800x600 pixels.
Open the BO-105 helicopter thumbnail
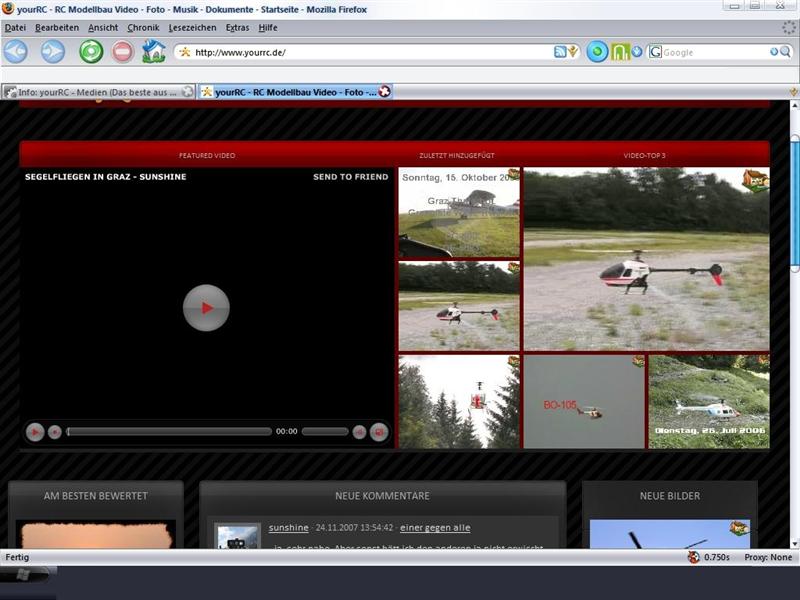pyautogui.click(x=584, y=402)
